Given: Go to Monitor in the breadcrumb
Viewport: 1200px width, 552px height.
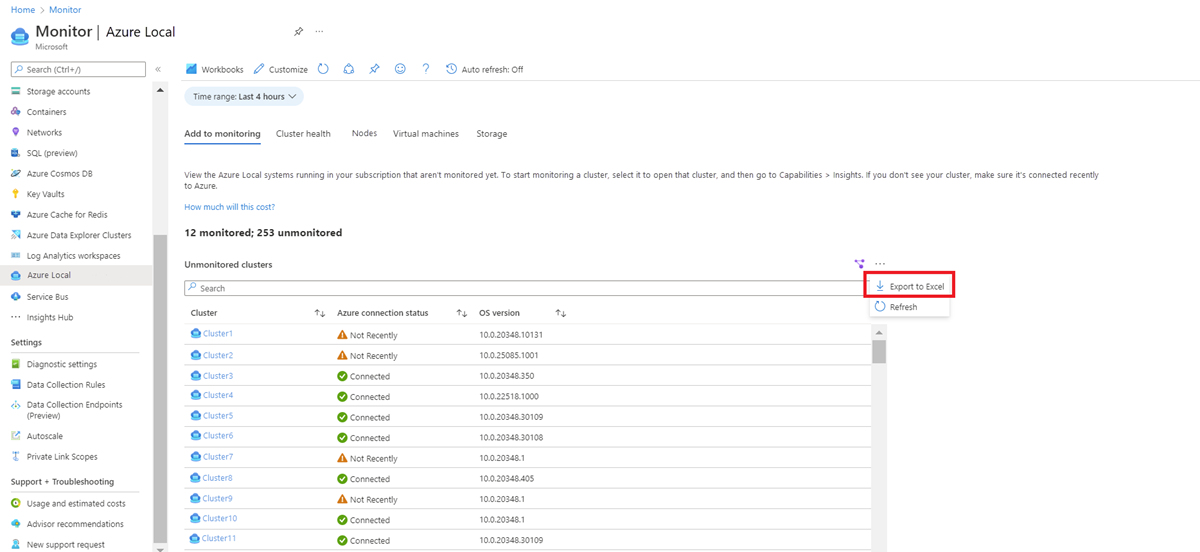Looking at the screenshot, I should 66,10.
